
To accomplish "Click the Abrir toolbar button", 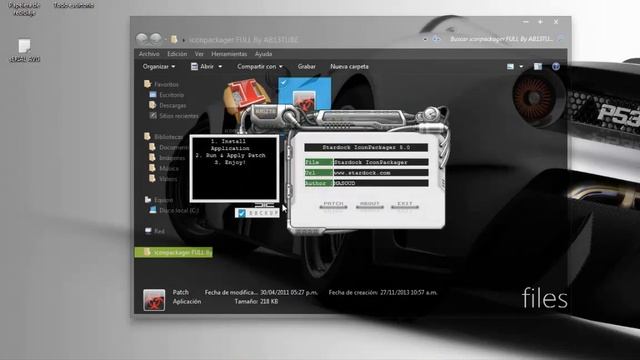I will 203,67.
